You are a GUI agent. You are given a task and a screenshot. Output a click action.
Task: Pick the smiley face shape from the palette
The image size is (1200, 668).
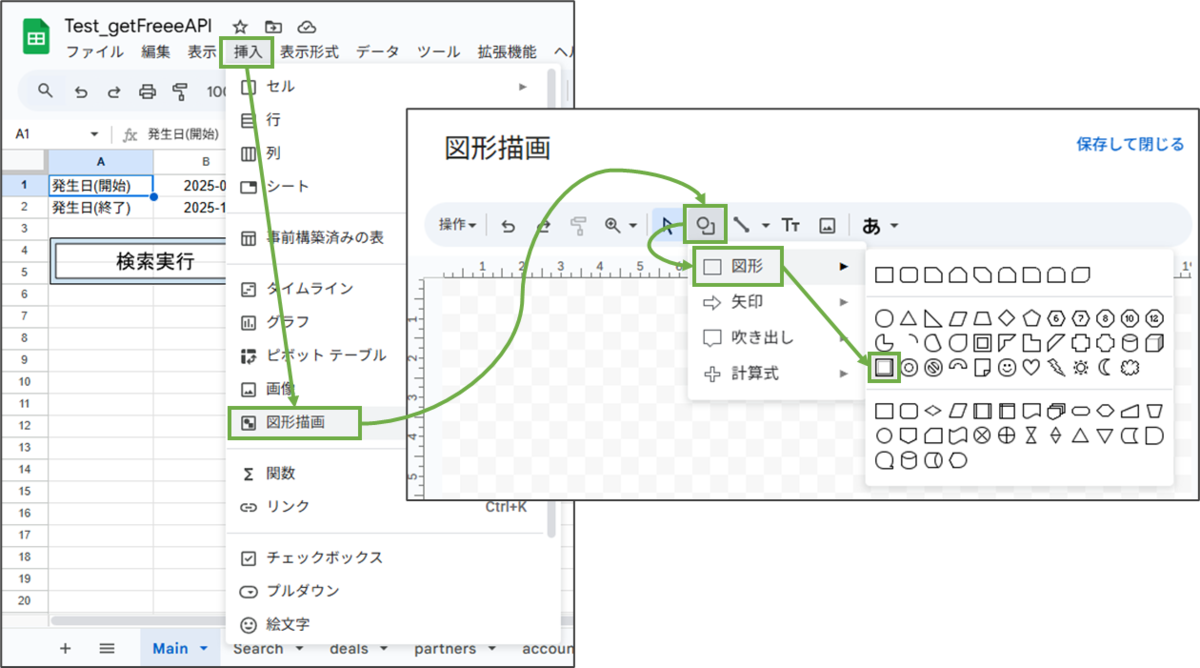click(x=1007, y=368)
